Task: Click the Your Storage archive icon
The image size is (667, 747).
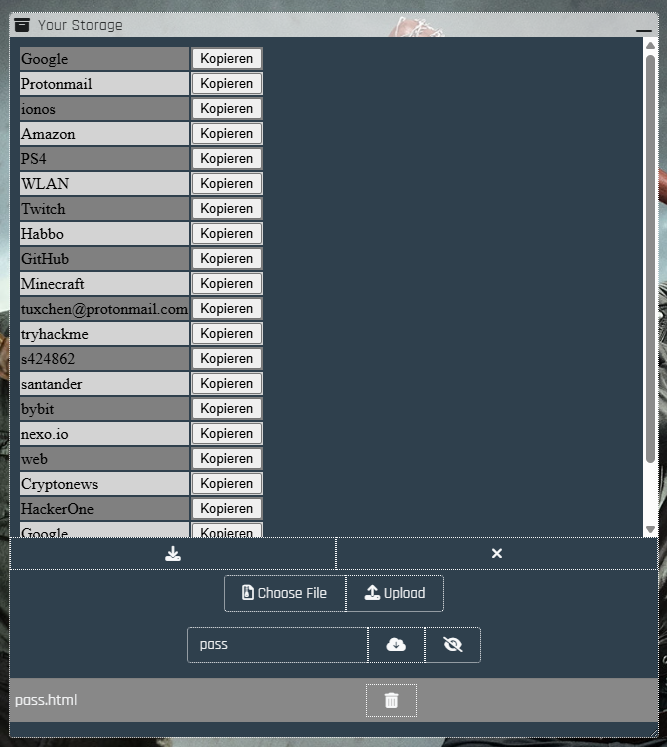Action: 22,25
